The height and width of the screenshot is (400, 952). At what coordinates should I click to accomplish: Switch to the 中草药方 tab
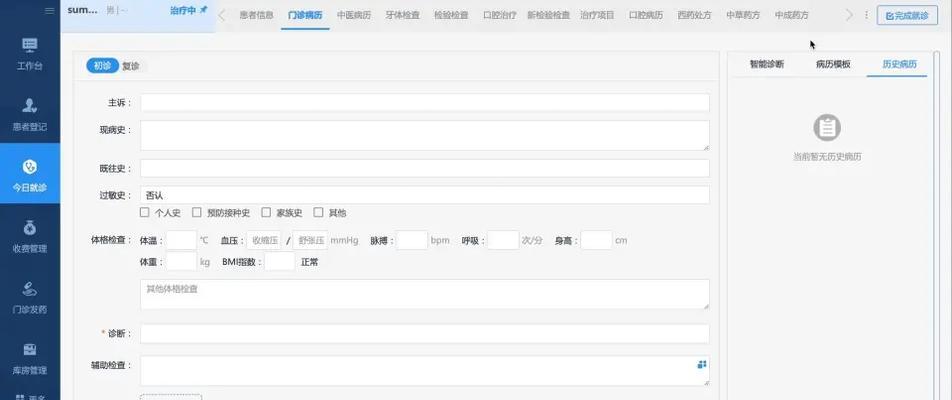[743, 16]
